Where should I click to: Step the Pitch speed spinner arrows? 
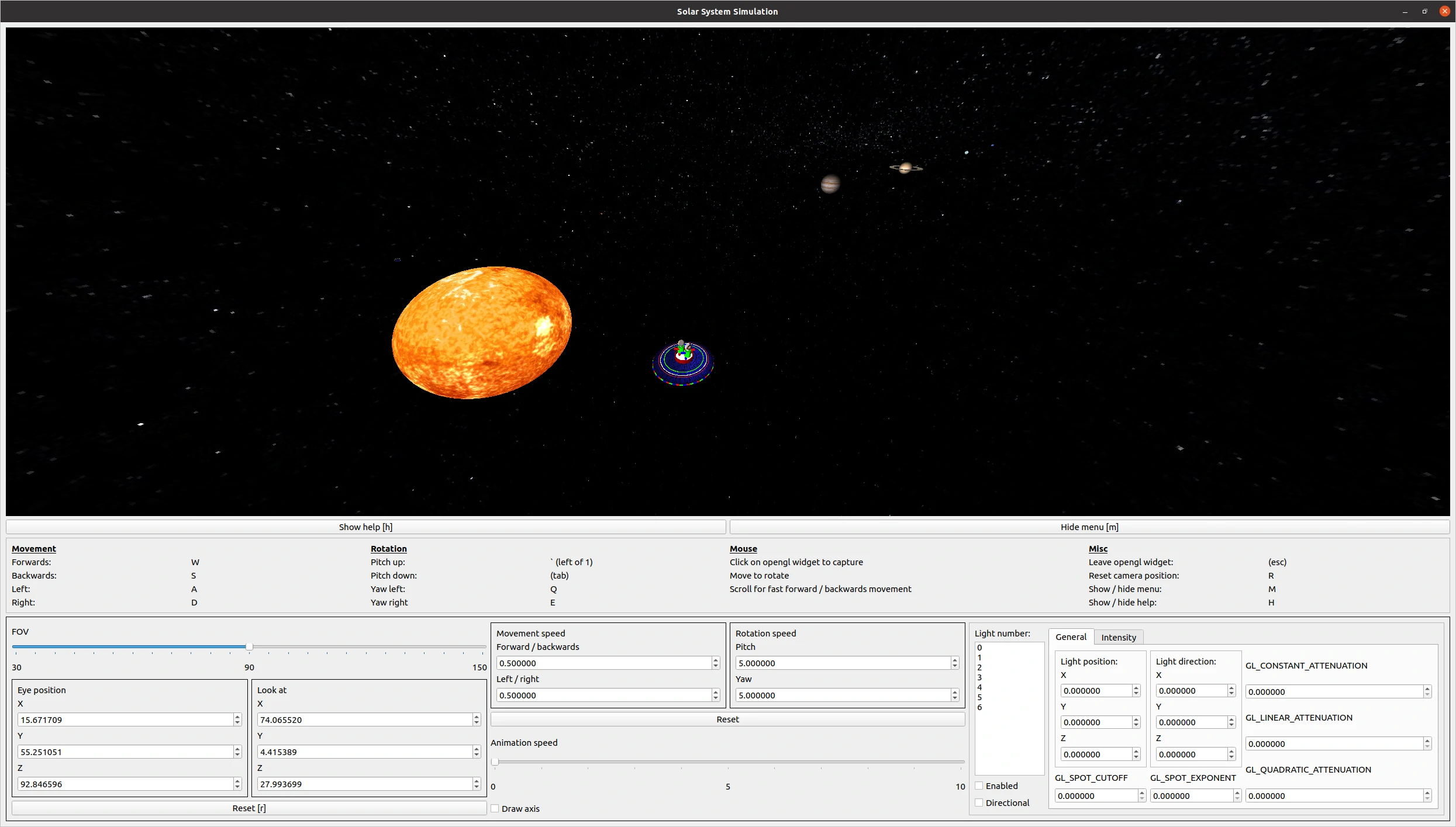click(x=955, y=663)
